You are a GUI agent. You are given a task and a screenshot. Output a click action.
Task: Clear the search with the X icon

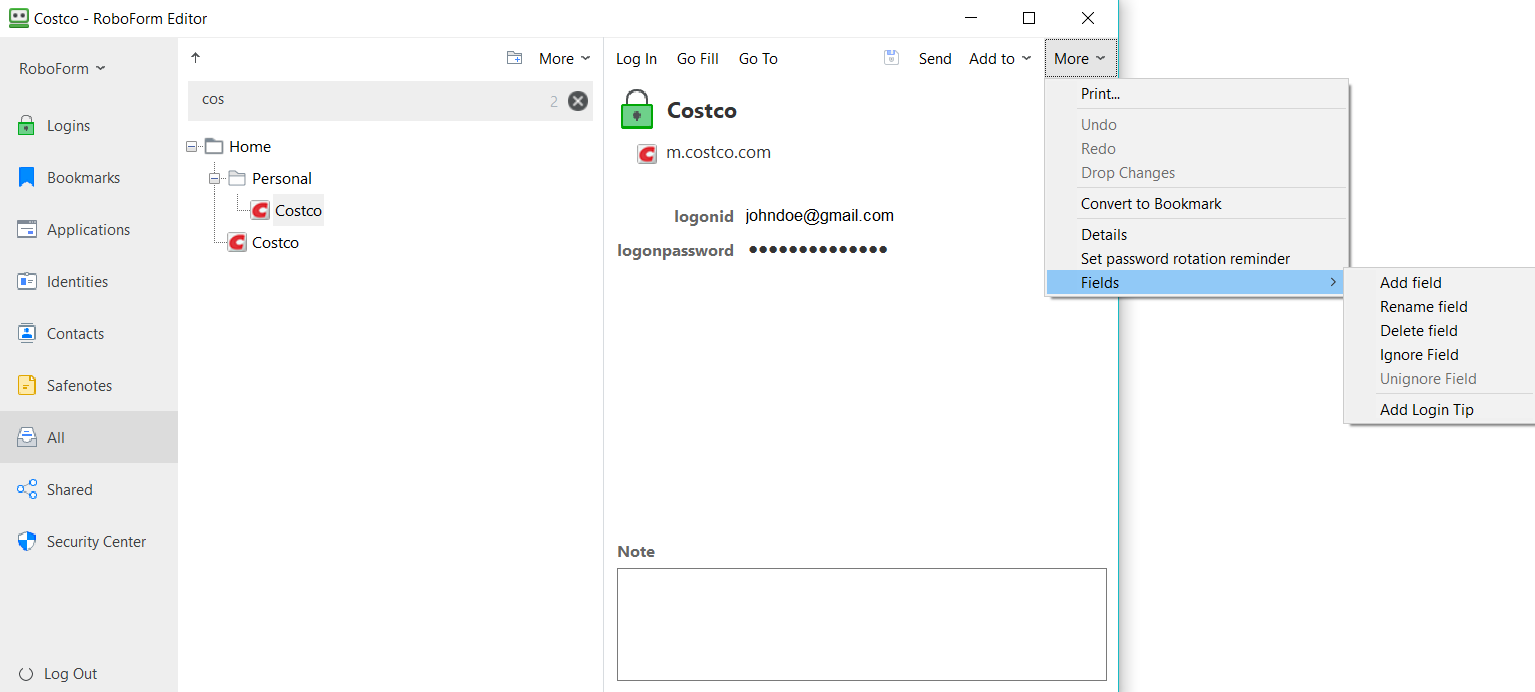coord(578,101)
